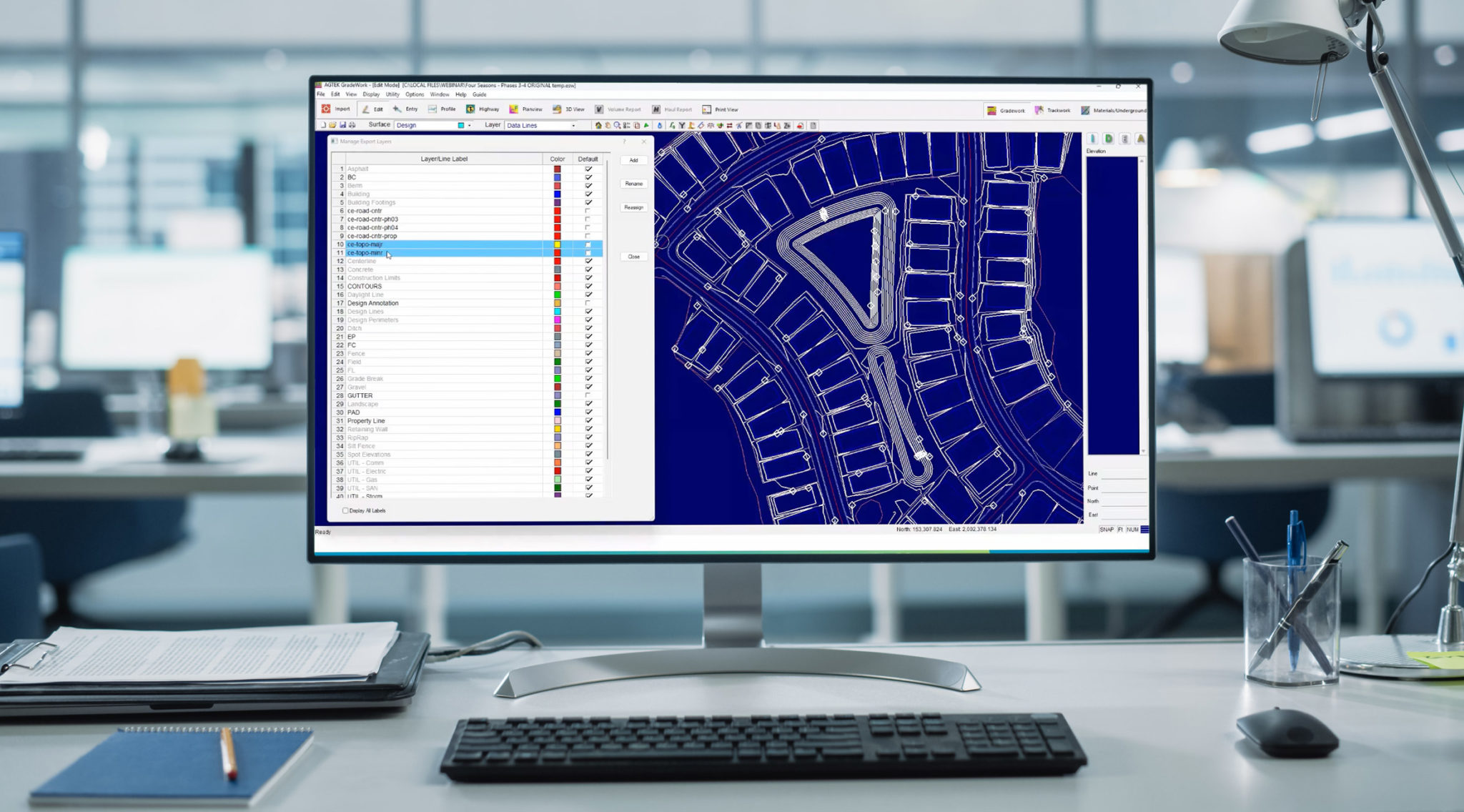This screenshot has height=812, width=1464.
Task: Select the Edit mode button with pencil icon
Action: (372, 109)
